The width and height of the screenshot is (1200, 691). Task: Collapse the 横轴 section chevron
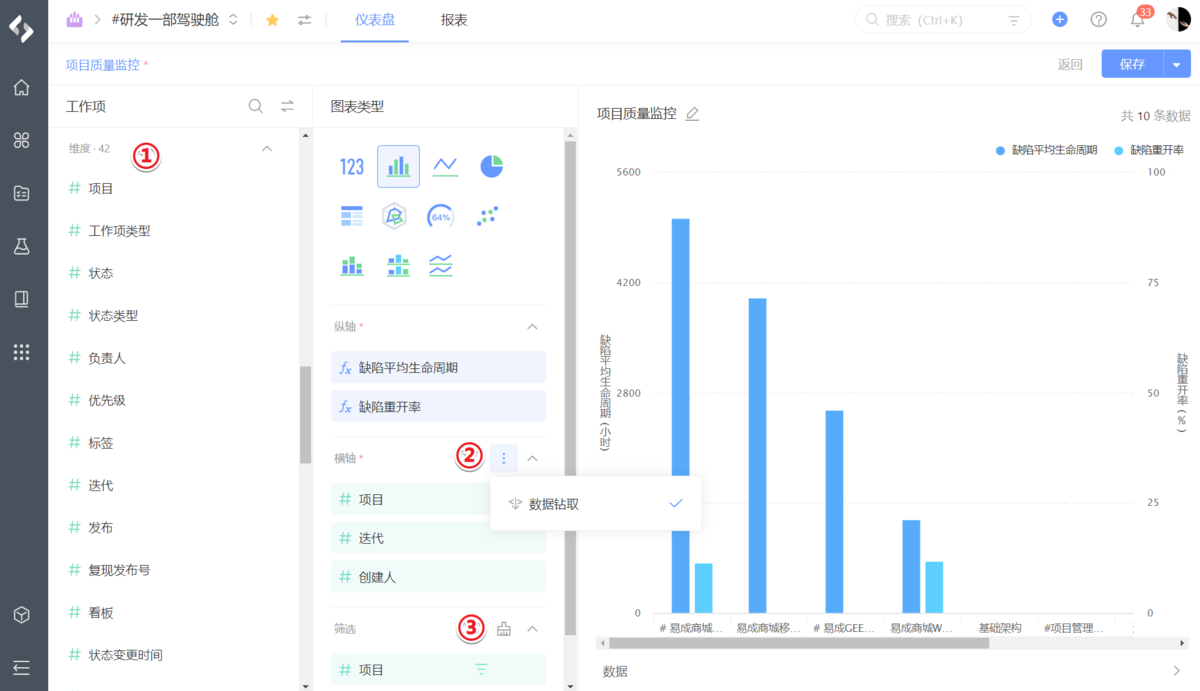pos(533,459)
